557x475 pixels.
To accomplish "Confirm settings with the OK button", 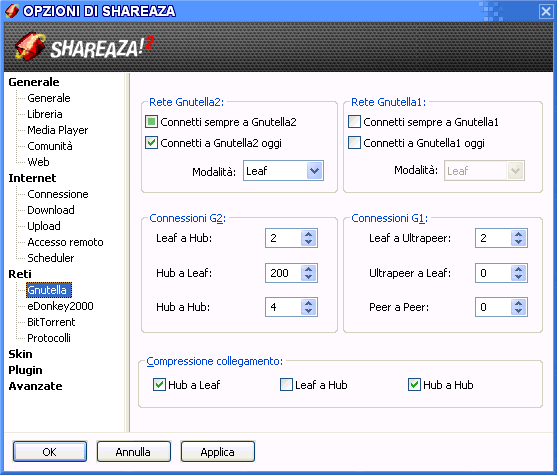I will tap(50, 452).
